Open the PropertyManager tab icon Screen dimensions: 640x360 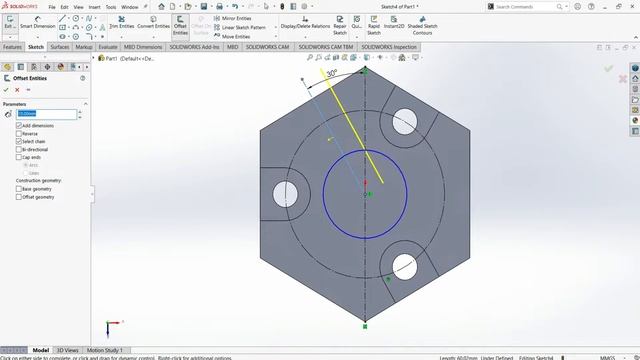click(21, 67)
